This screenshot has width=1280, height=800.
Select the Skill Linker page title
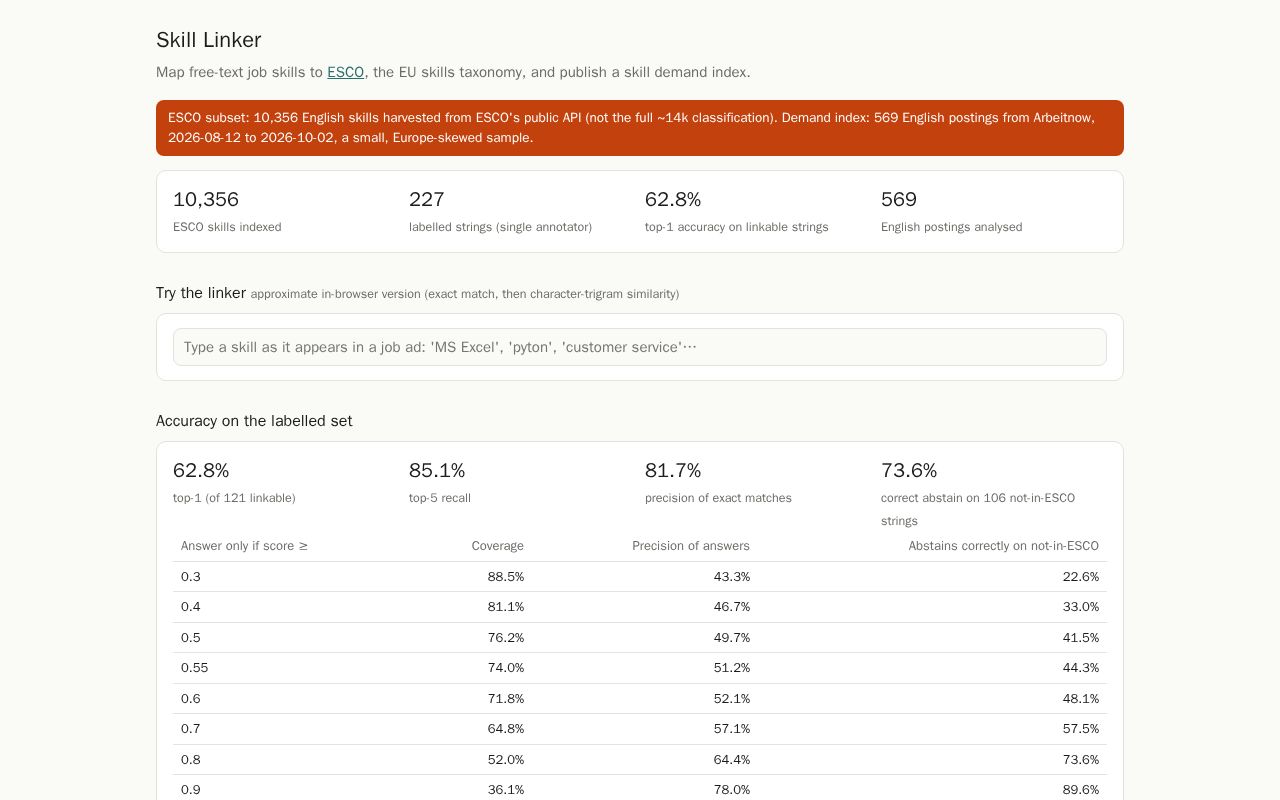click(x=209, y=40)
